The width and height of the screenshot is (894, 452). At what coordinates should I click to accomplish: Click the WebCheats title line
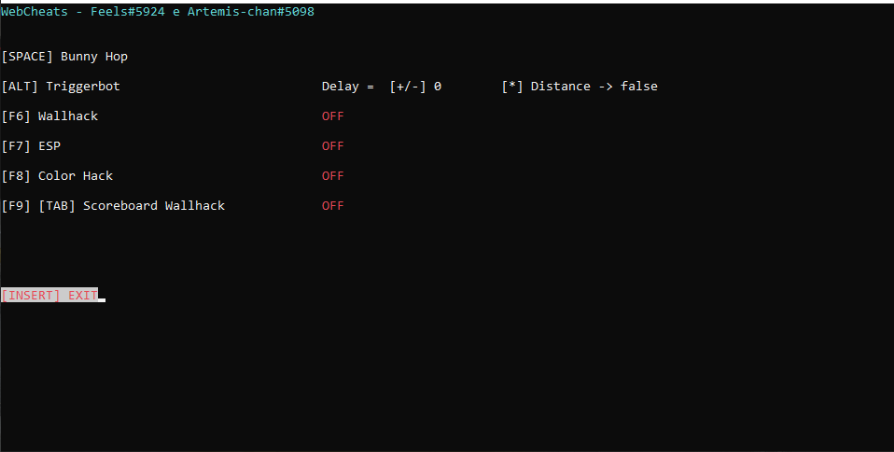click(157, 12)
